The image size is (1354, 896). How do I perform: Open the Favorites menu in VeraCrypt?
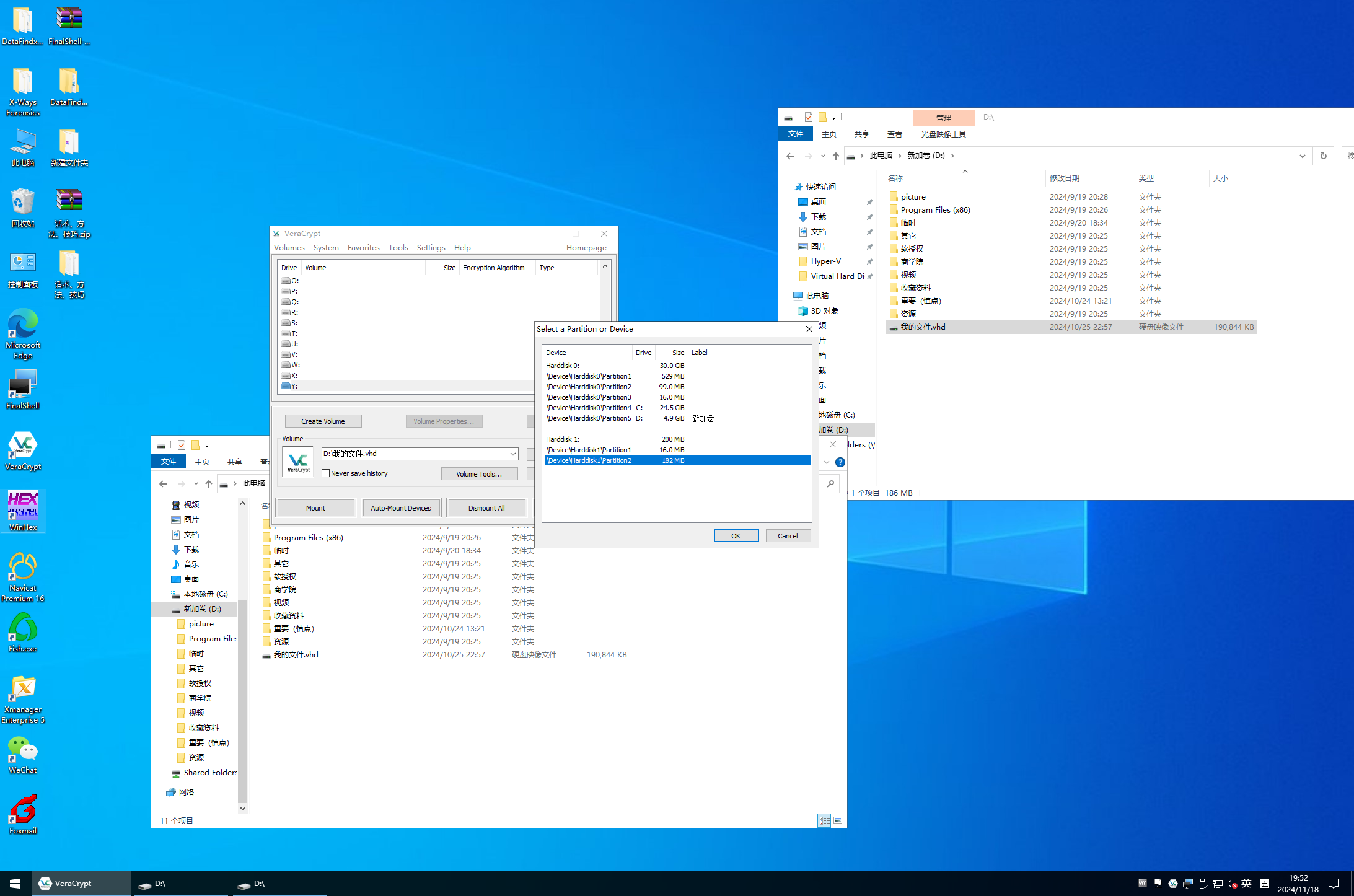(363, 248)
